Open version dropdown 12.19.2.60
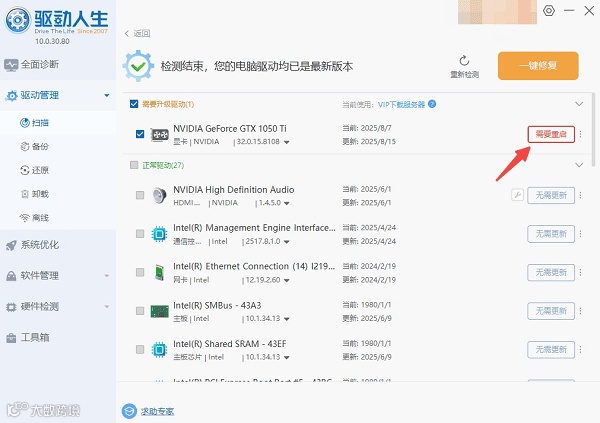Screen dimensions: 600x423 287,281
